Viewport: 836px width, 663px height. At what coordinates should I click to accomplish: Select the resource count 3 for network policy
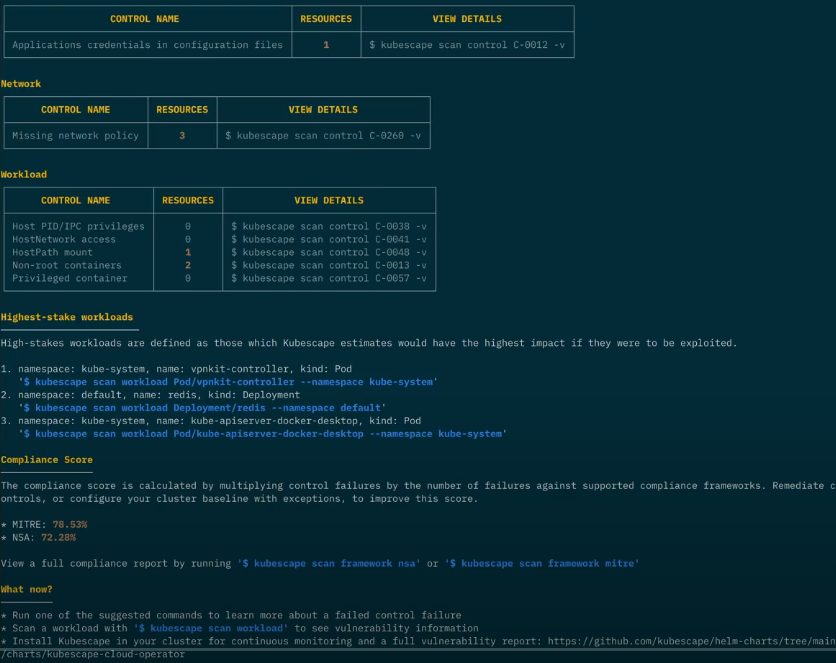pyautogui.click(x=182, y=135)
